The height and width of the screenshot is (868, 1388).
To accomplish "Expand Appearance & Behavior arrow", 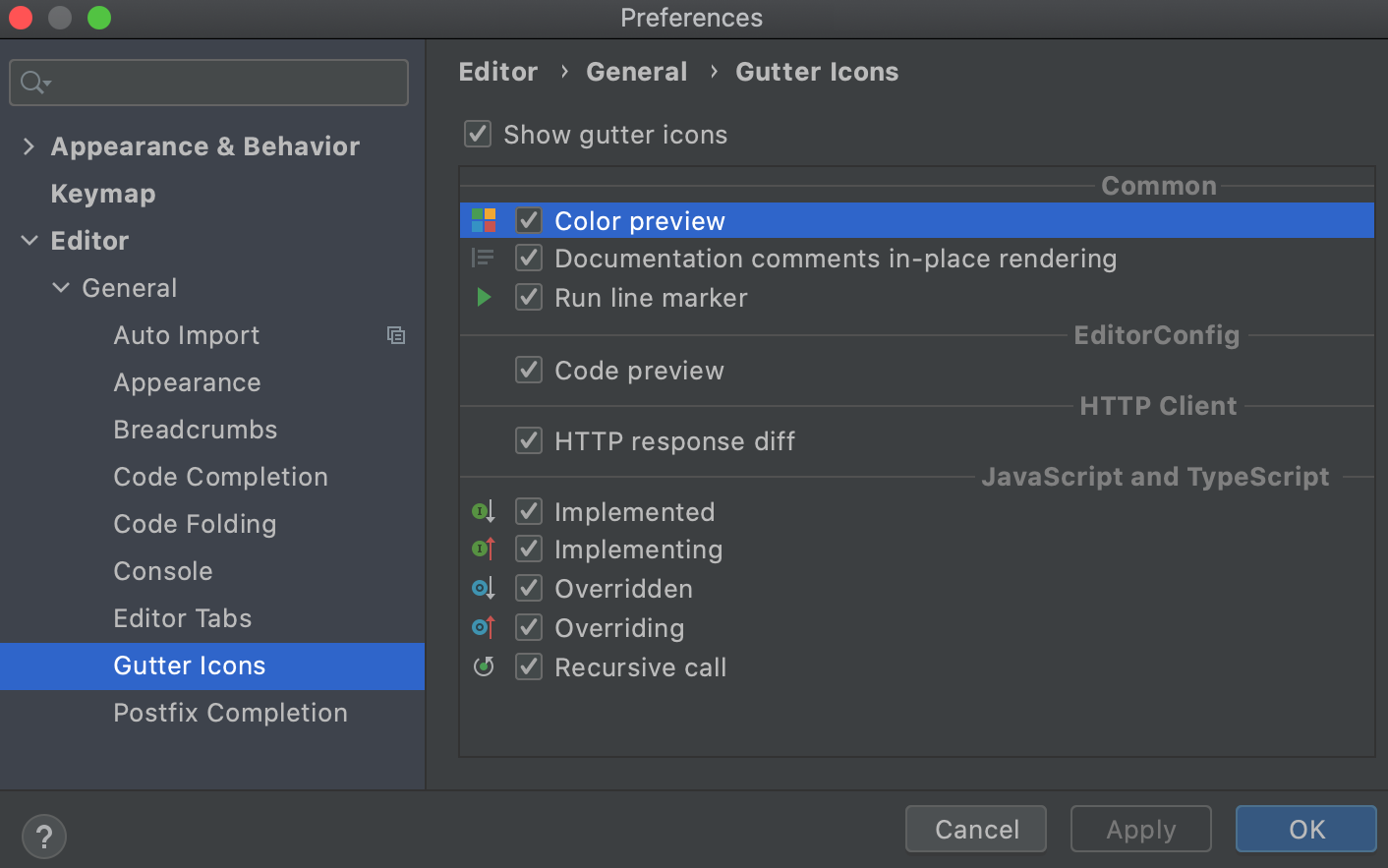I will 29,146.
